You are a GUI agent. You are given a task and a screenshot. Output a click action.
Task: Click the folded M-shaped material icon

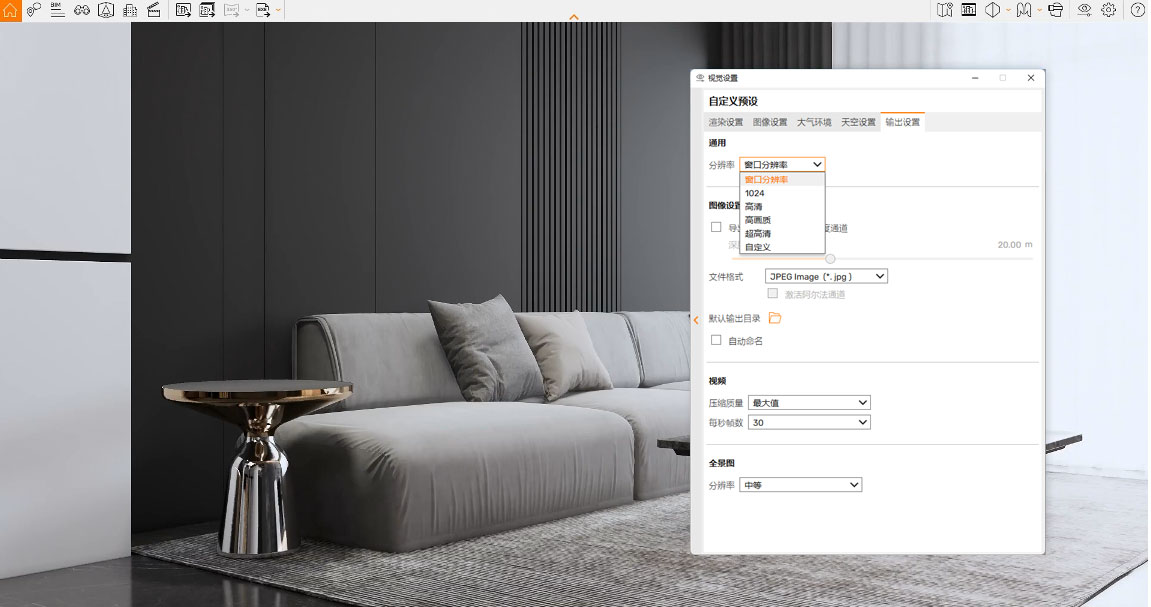click(1024, 10)
